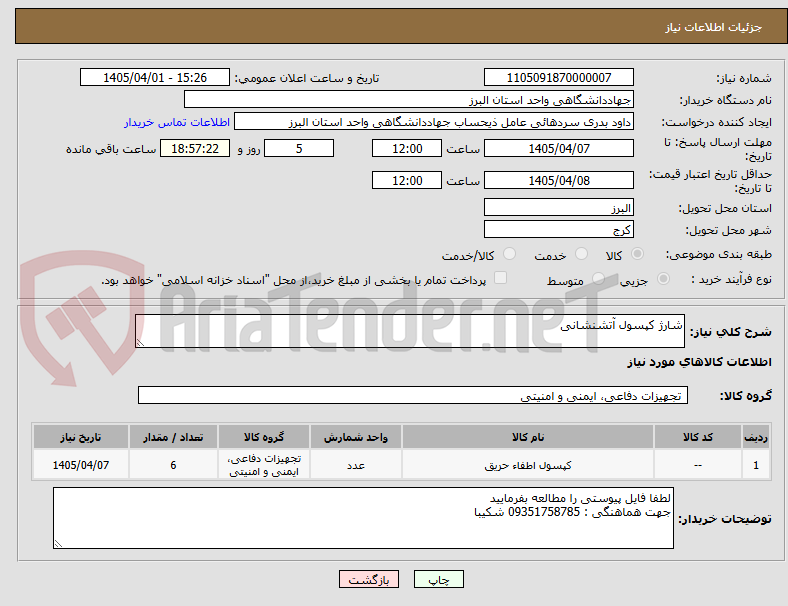Viewport: 788px width, 606px height.
Task: Select the جزیی purchase type radio
Action: [663, 278]
